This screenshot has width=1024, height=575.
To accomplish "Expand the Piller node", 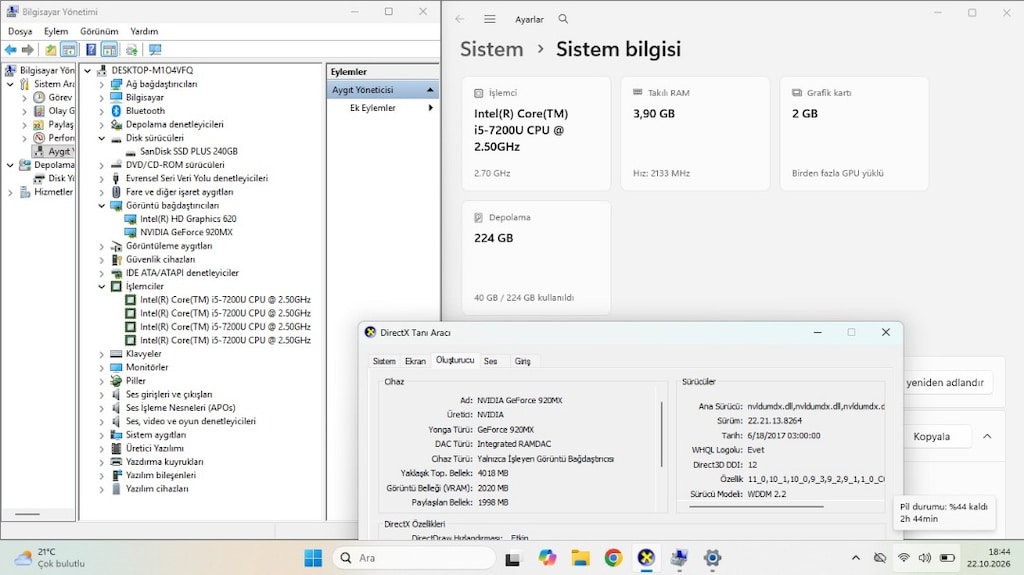I will point(101,381).
